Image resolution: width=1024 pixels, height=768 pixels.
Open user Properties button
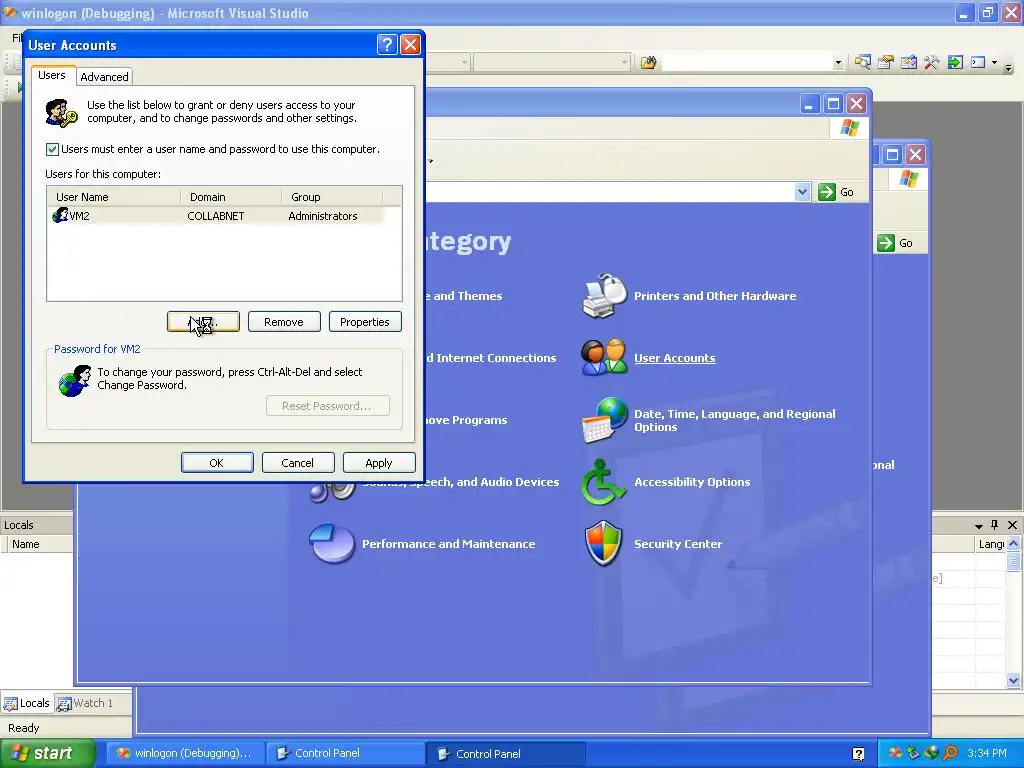[x=365, y=322]
